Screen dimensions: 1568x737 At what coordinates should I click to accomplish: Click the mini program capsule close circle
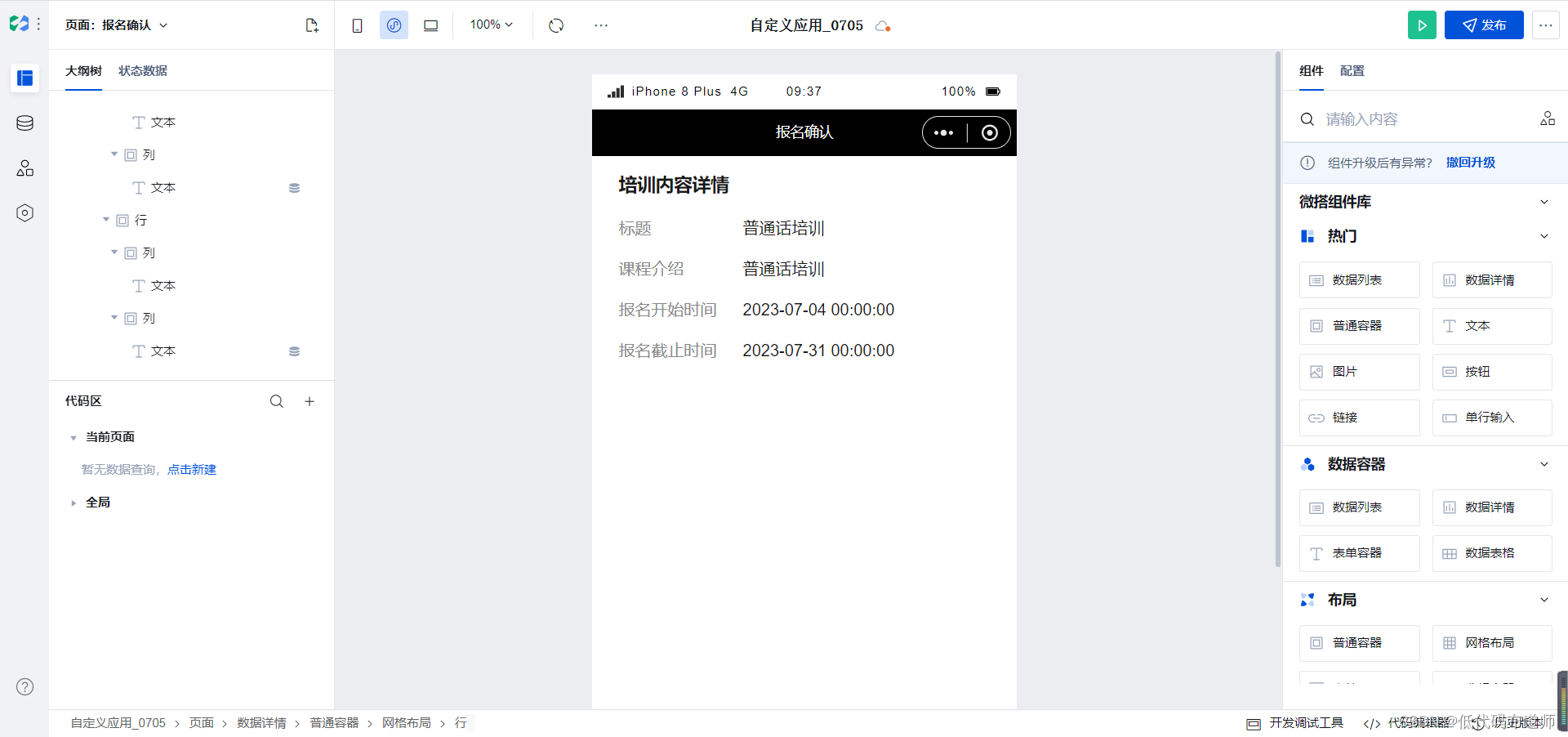pos(989,132)
